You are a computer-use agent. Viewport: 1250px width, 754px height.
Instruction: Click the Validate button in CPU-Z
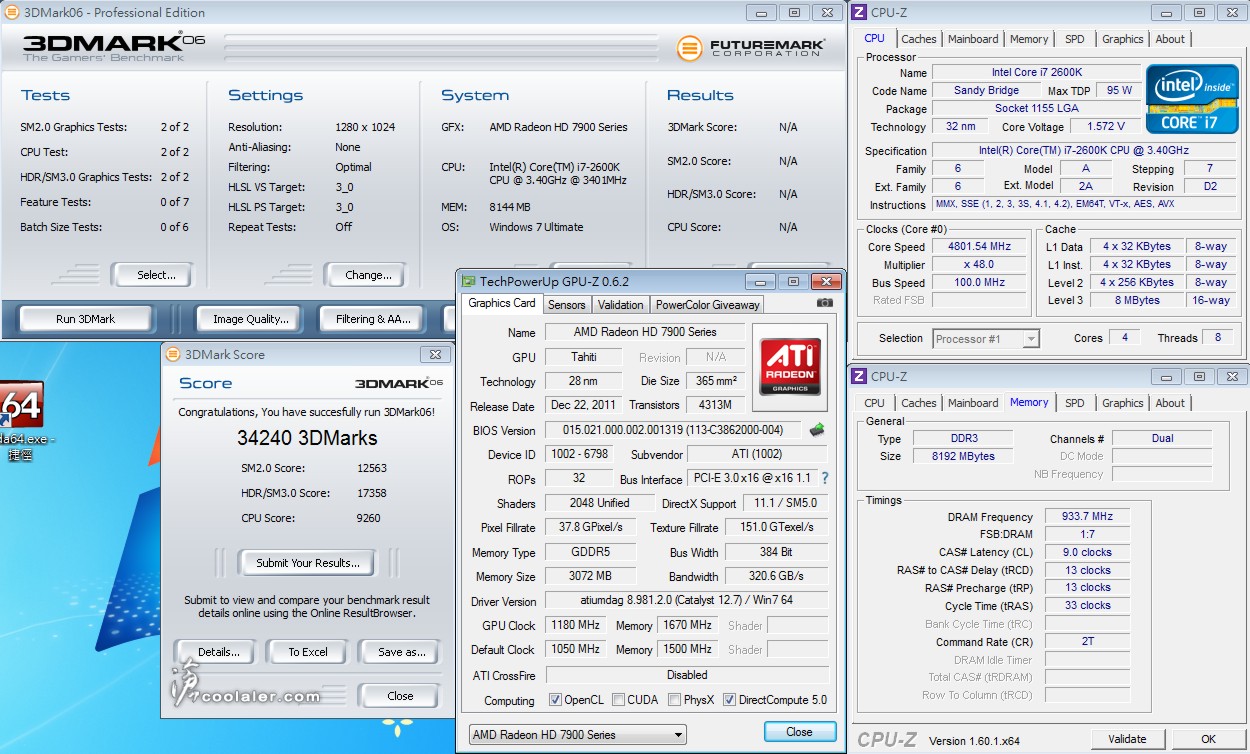tap(1128, 739)
